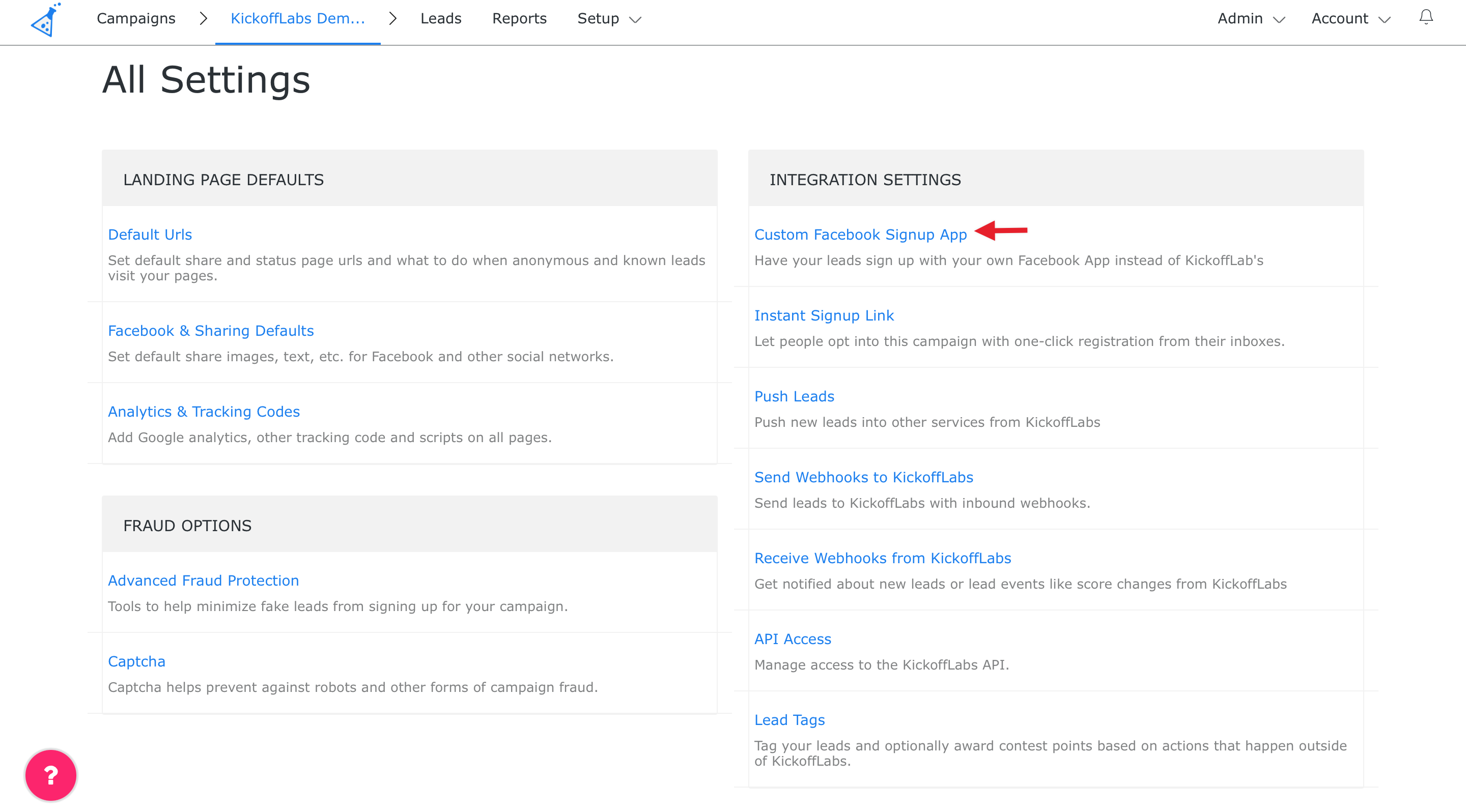Viewport: 1466px width, 812px height.
Task: Click description 'Set default share and status page urls'
Action: 406,268
